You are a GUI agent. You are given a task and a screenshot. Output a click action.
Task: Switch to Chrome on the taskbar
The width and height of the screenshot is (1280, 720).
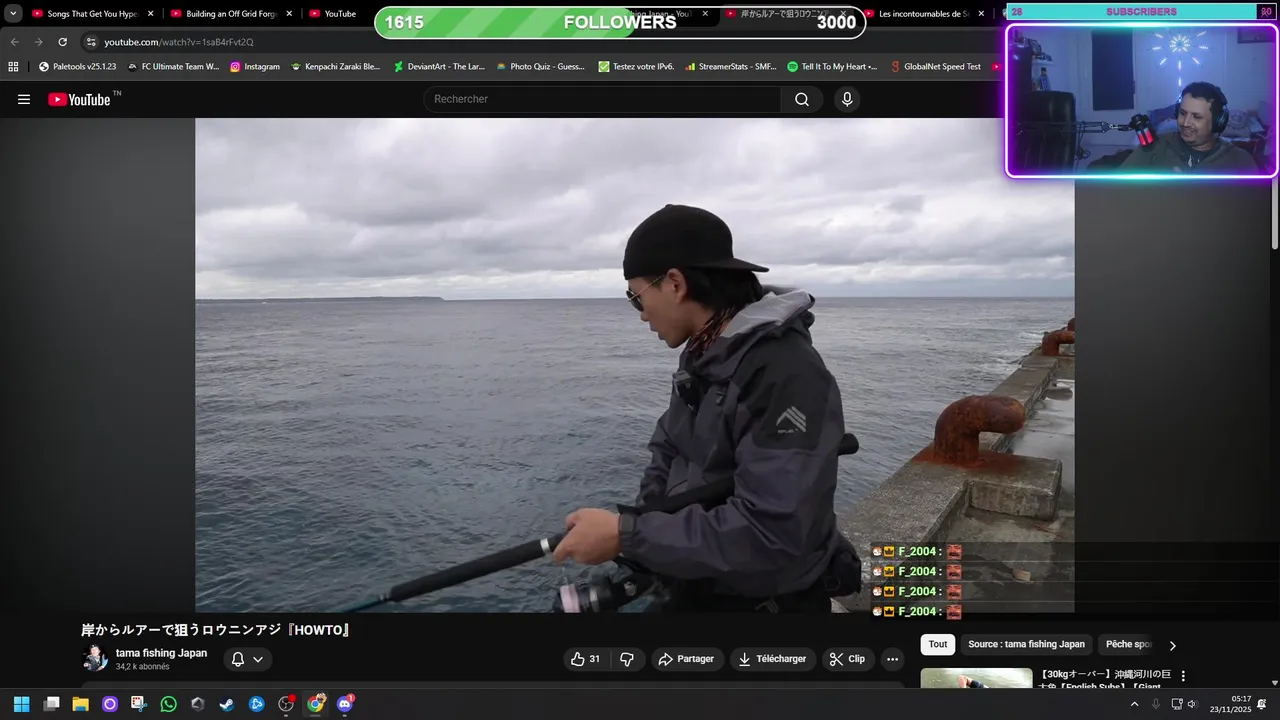pos(316,704)
